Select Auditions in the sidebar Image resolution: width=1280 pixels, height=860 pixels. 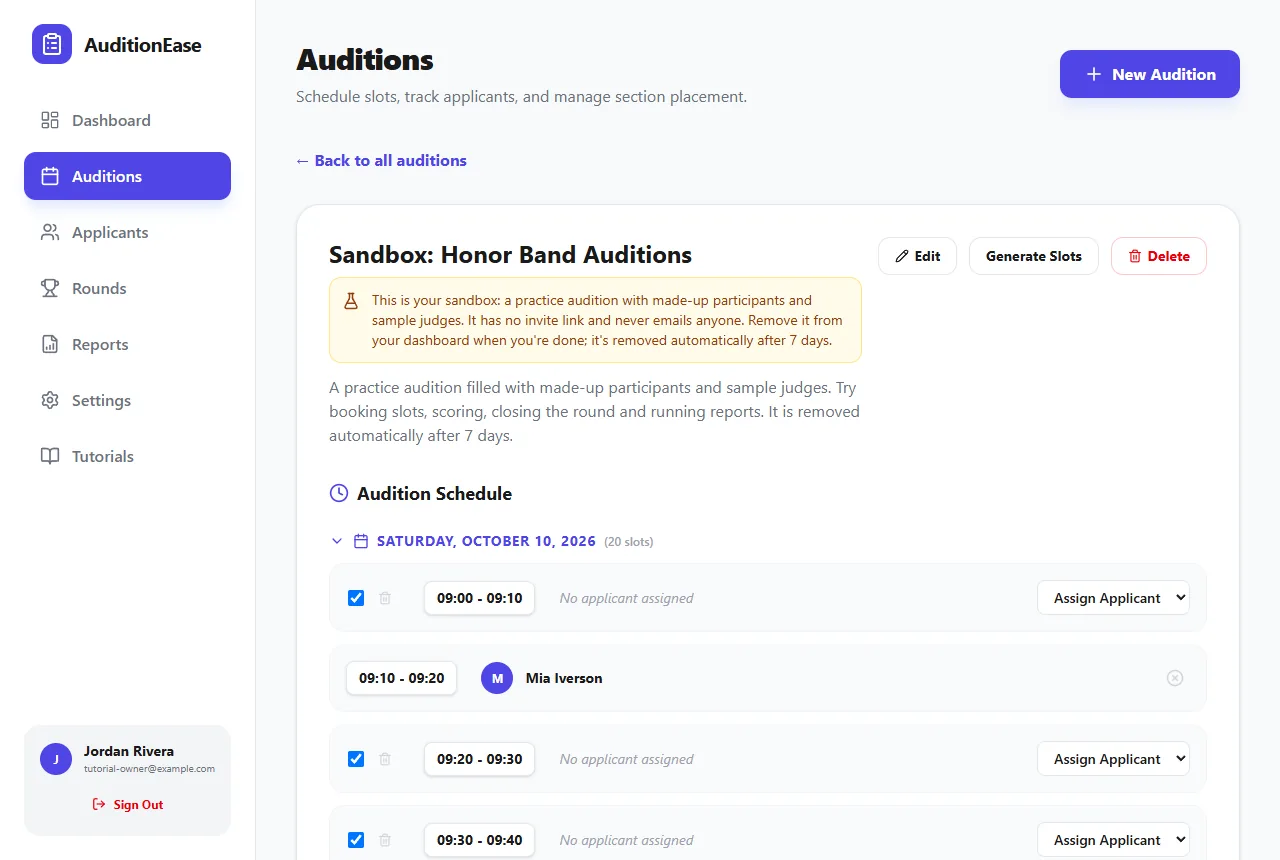127,176
